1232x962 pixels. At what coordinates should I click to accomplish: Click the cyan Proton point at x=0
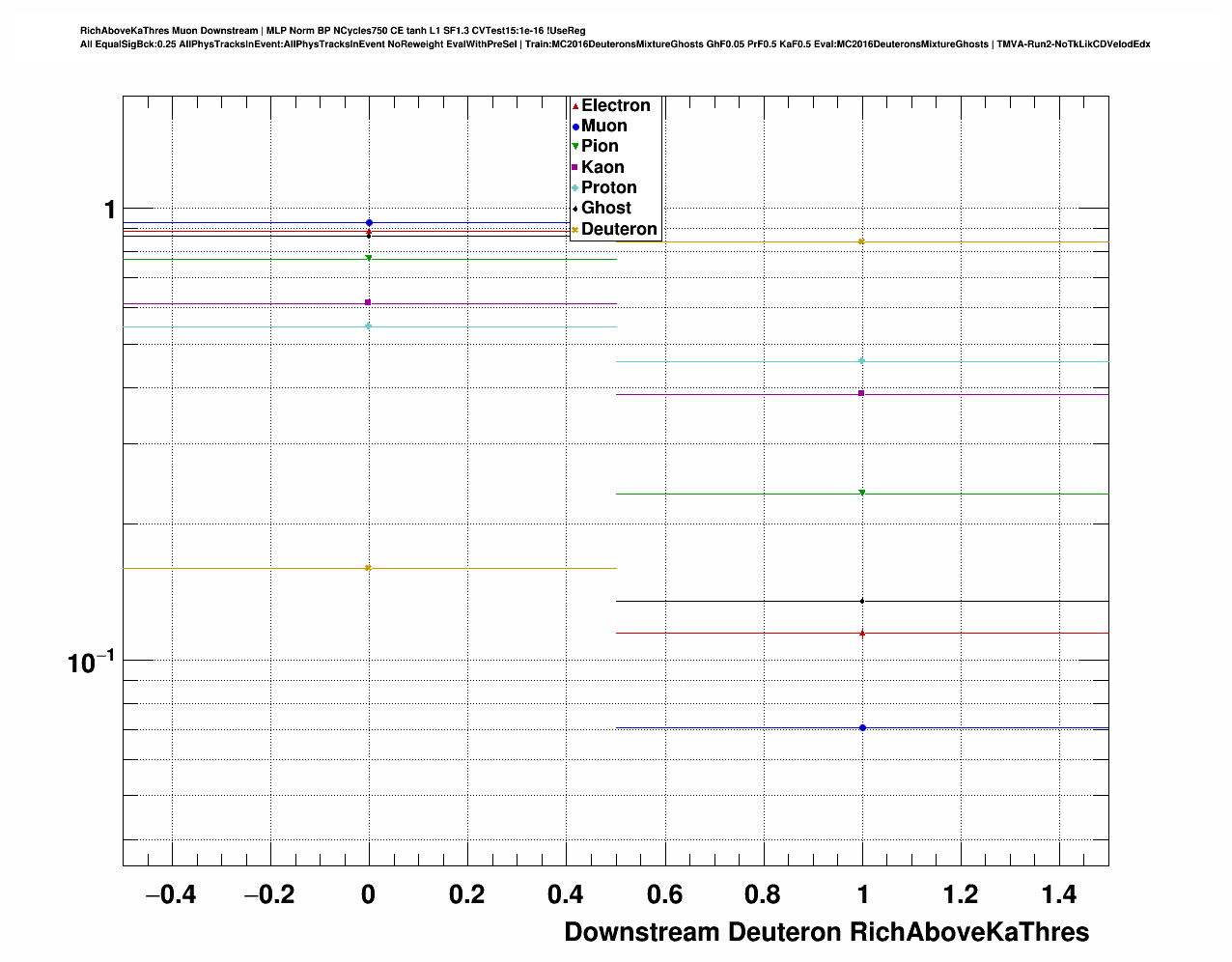368,325
